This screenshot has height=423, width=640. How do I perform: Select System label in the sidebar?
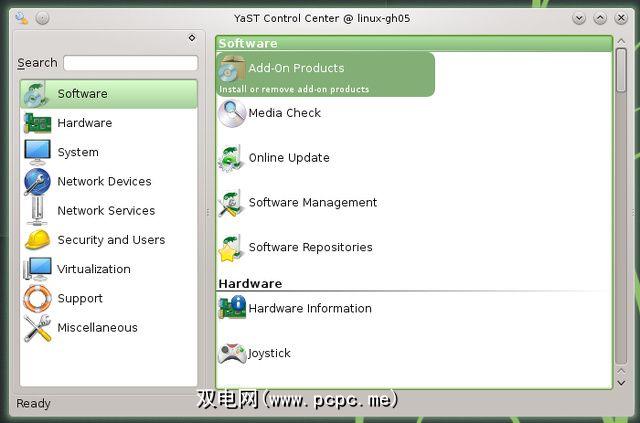pos(78,152)
